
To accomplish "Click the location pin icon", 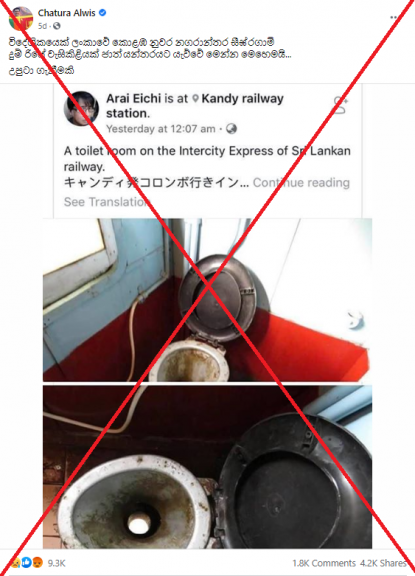I will (x=196, y=98).
